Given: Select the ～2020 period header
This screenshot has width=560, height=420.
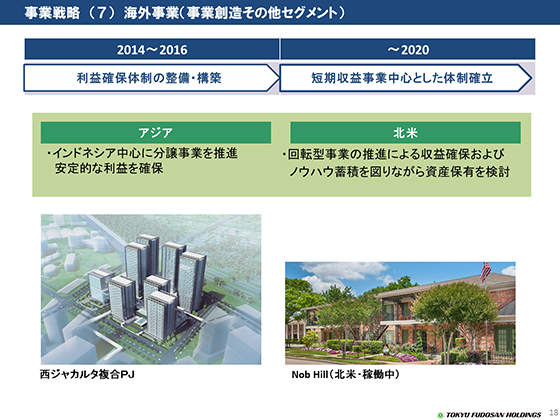Looking at the screenshot, I should (408, 49).
